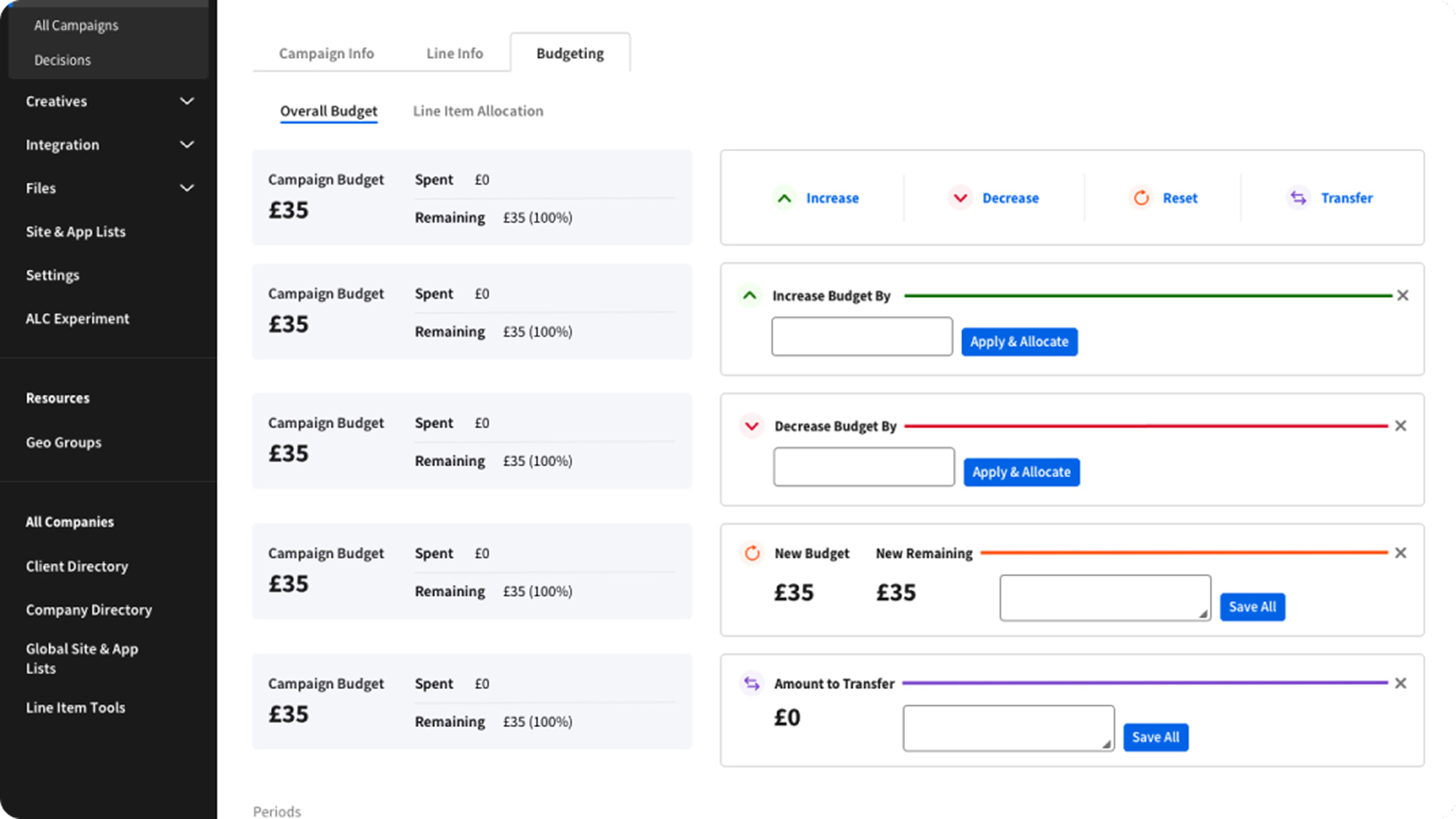The width and height of the screenshot is (1456, 819).
Task: Focus the Increase Budget By input field
Action: [x=861, y=336]
